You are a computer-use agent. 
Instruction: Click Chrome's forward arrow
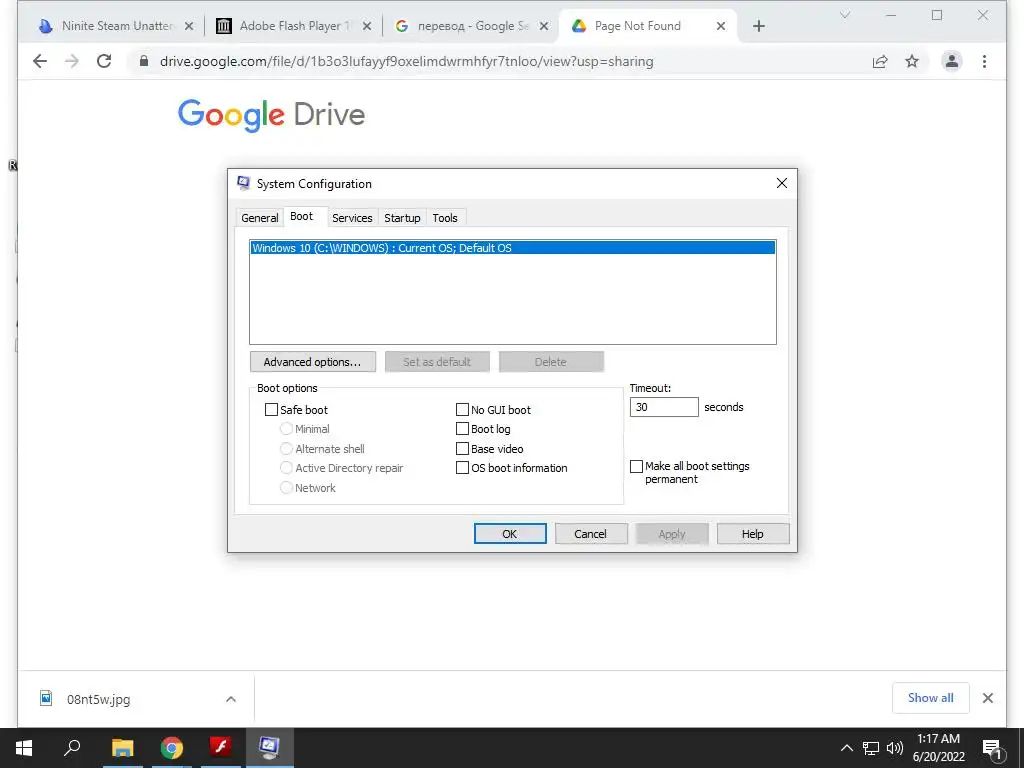coord(72,61)
